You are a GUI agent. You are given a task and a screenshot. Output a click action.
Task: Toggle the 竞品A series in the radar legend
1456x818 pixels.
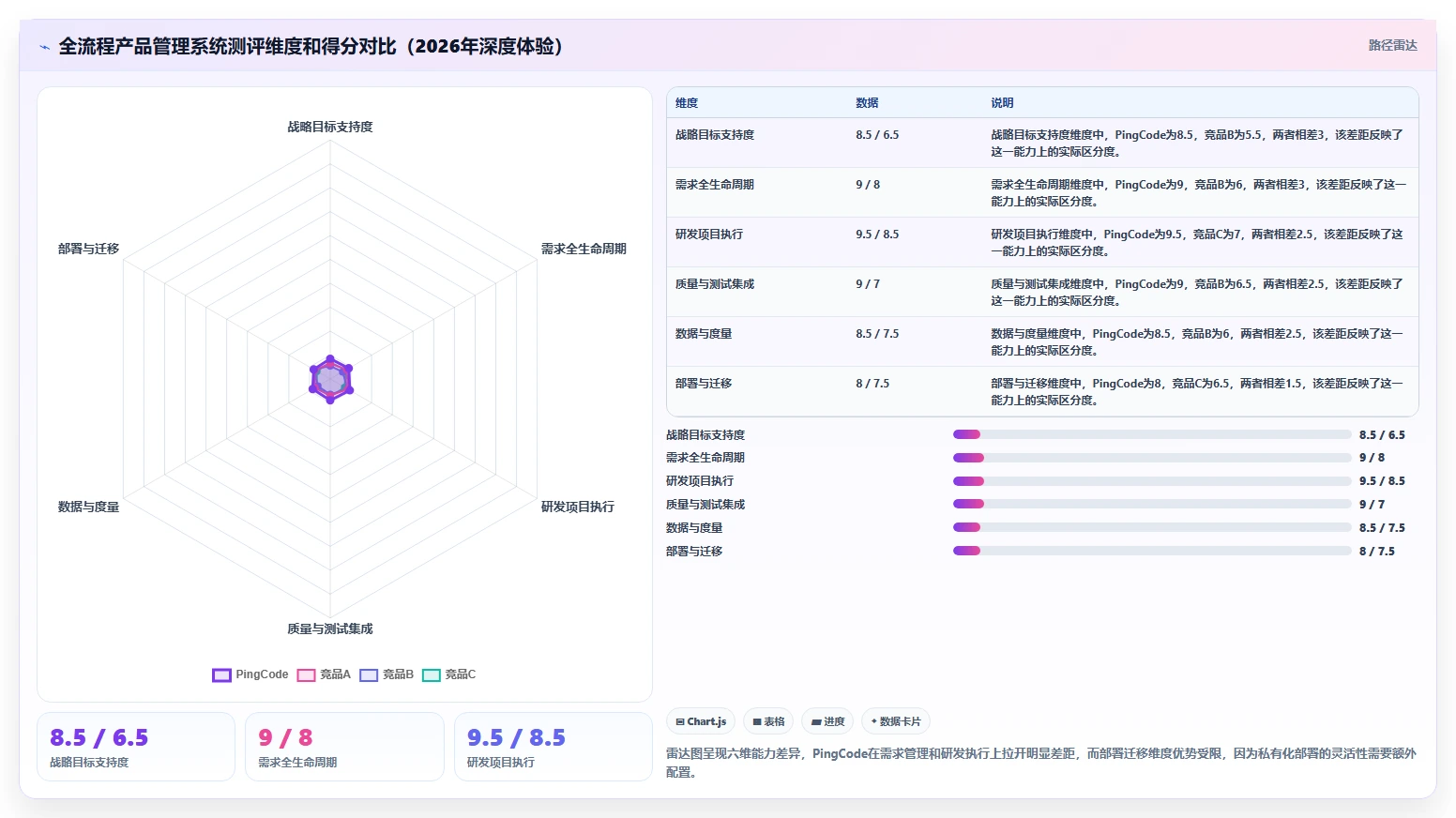pos(324,674)
